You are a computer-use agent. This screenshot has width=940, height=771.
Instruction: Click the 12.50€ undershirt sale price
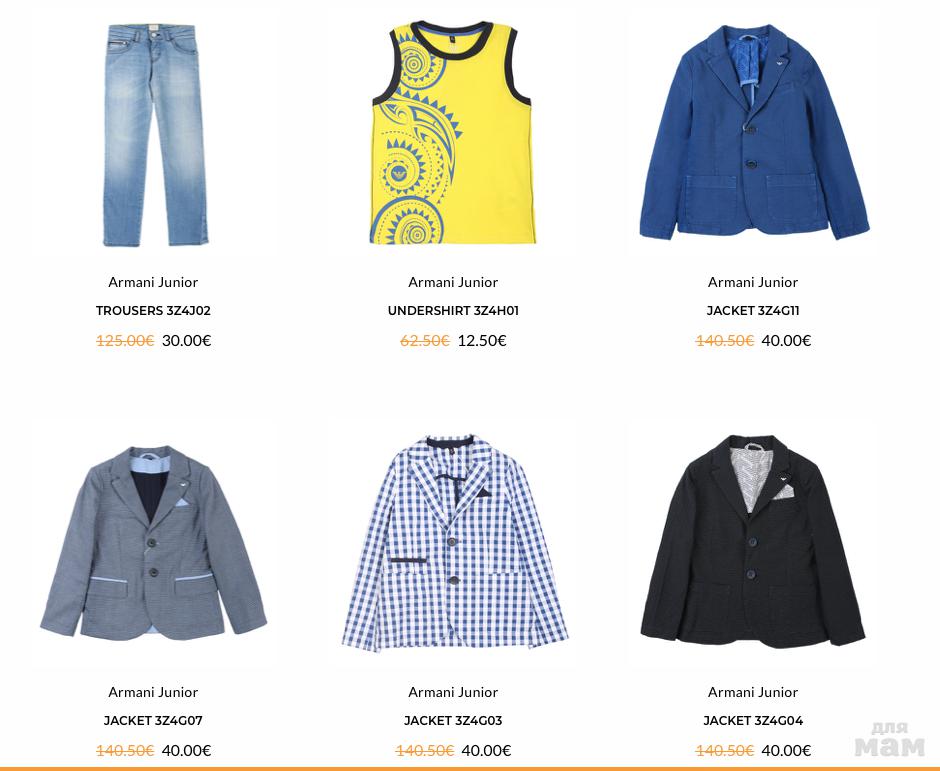click(482, 341)
